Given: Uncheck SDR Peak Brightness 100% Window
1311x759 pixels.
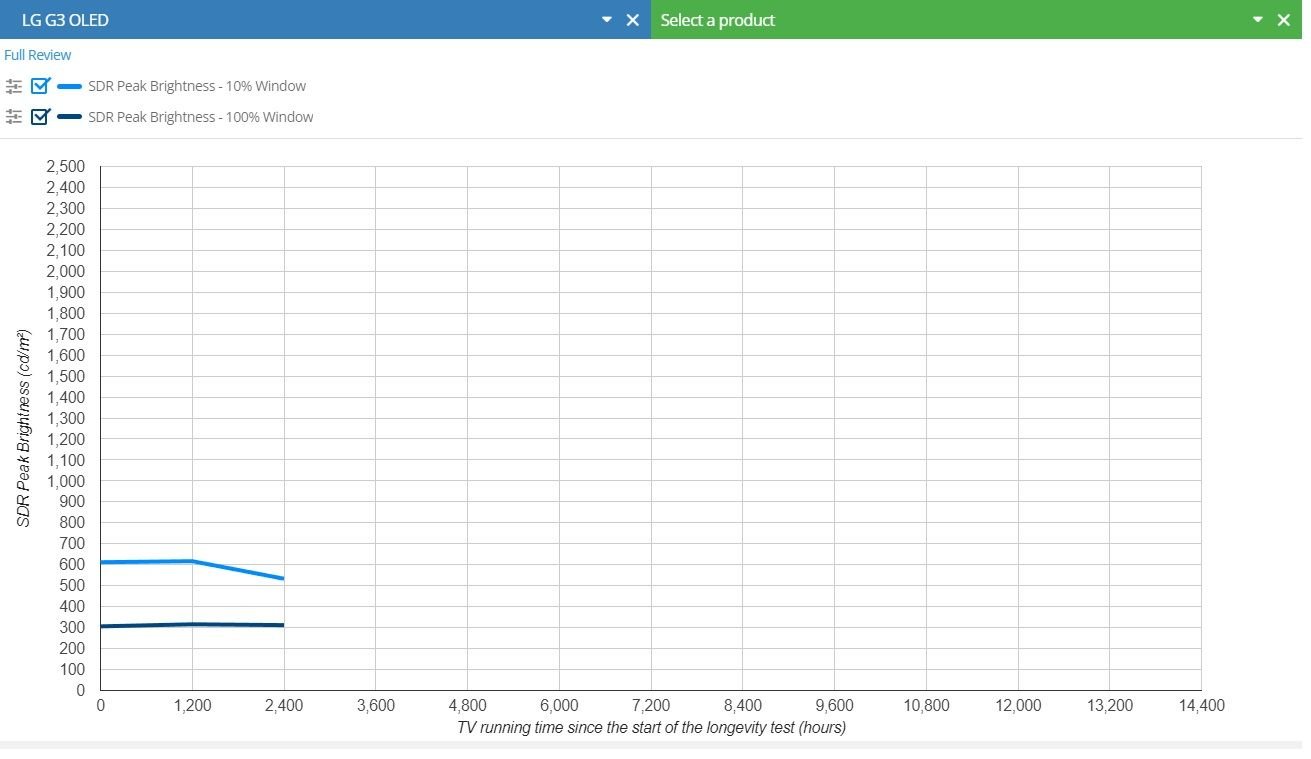Looking at the screenshot, I should click(41, 117).
